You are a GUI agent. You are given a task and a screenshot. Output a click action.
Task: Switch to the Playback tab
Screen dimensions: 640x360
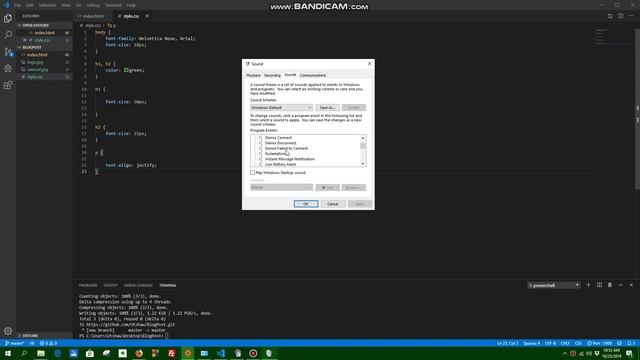[x=253, y=75]
